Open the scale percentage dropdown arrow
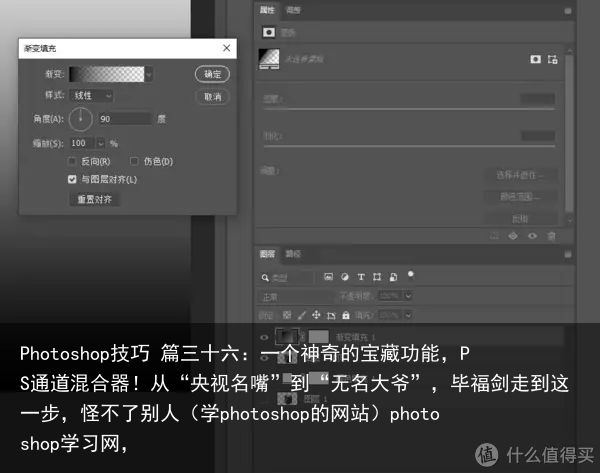The height and width of the screenshot is (473, 600). 100,143
